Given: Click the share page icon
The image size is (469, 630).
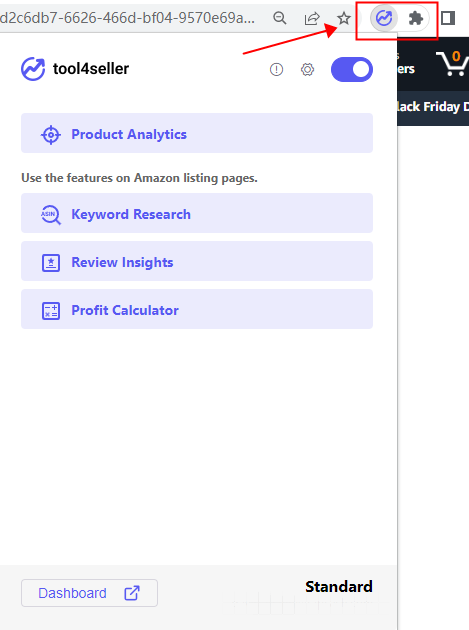Looking at the screenshot, I should pyautogui.click(x=312, y=18).
